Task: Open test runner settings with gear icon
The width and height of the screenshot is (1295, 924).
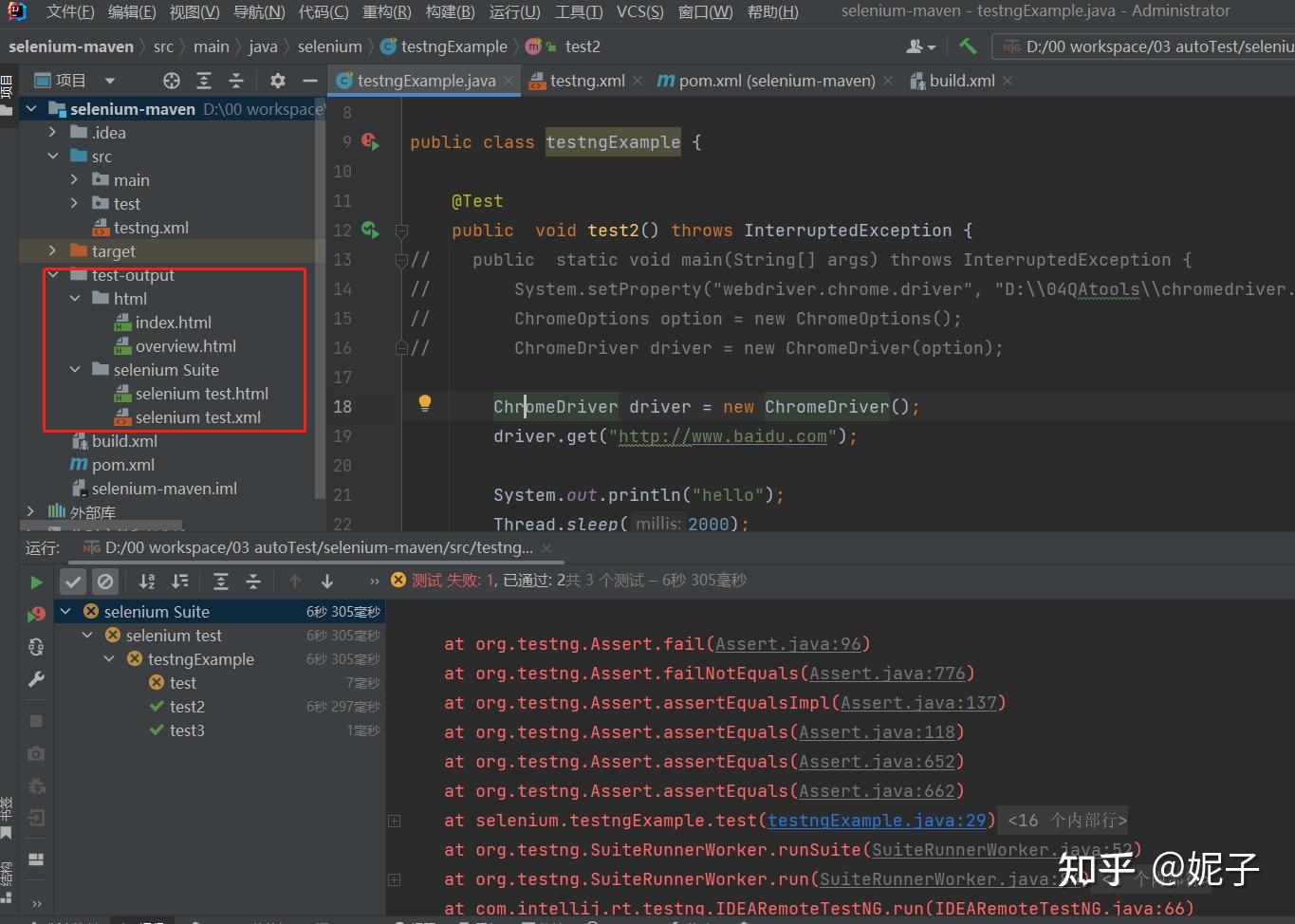Action: click(277, 80)
